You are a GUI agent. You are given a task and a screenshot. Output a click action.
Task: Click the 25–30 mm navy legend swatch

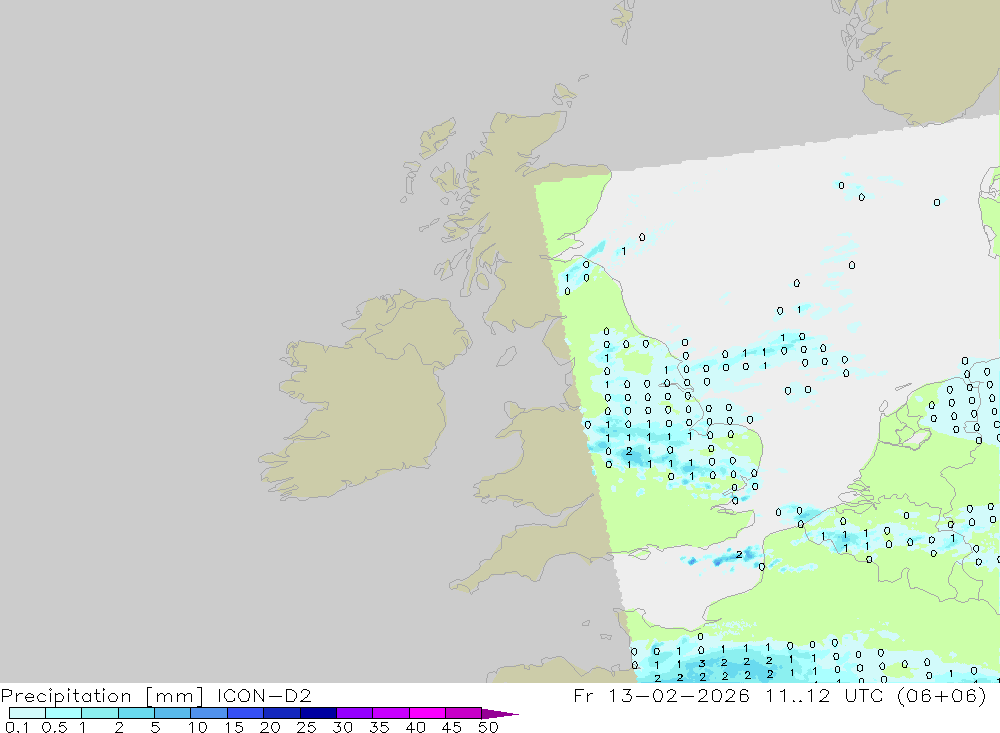point(318,713)
